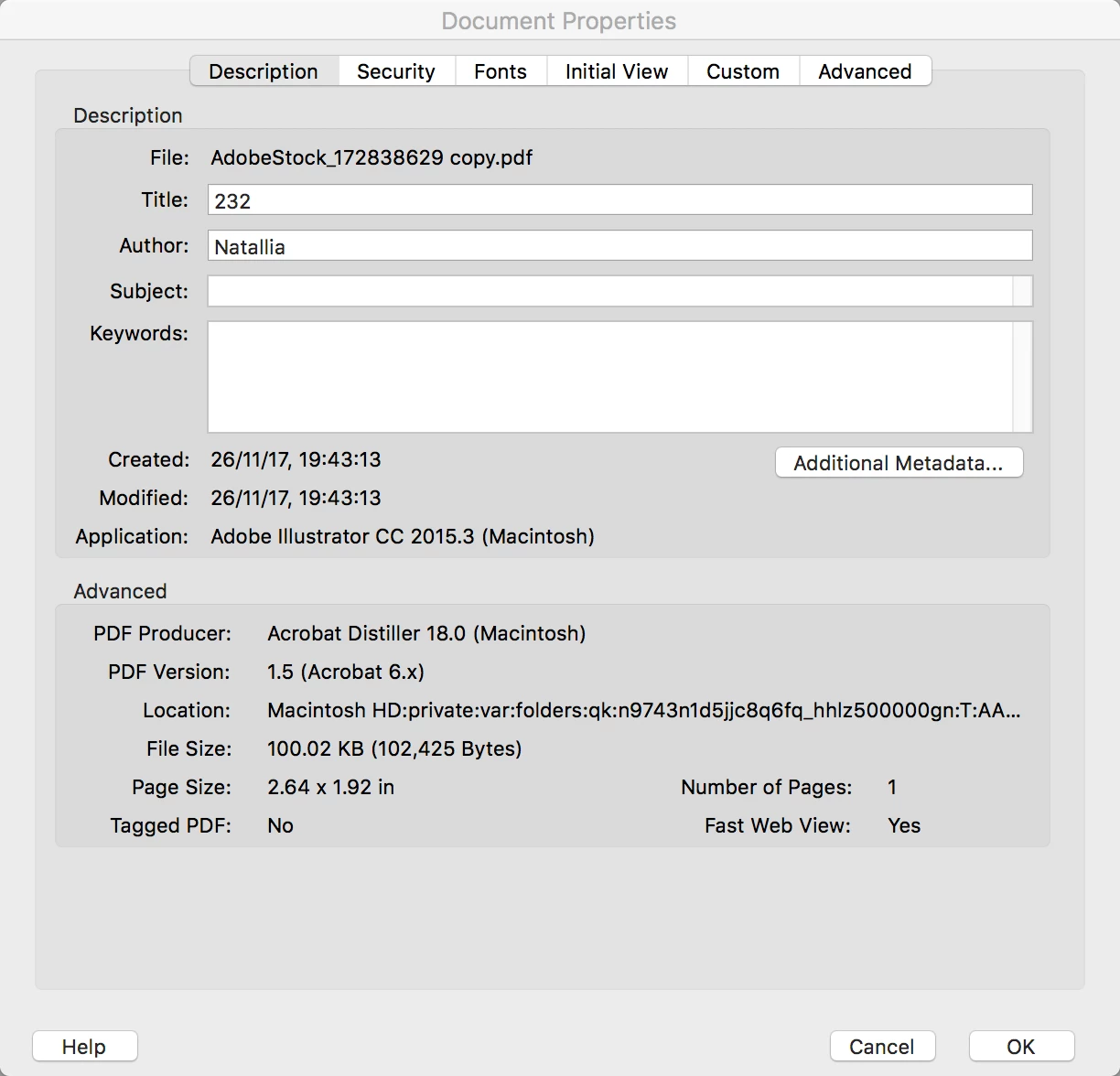The height and width of the screenshot is (1076, 1120).
Task: Click the Location label
Action: (187, 710)
